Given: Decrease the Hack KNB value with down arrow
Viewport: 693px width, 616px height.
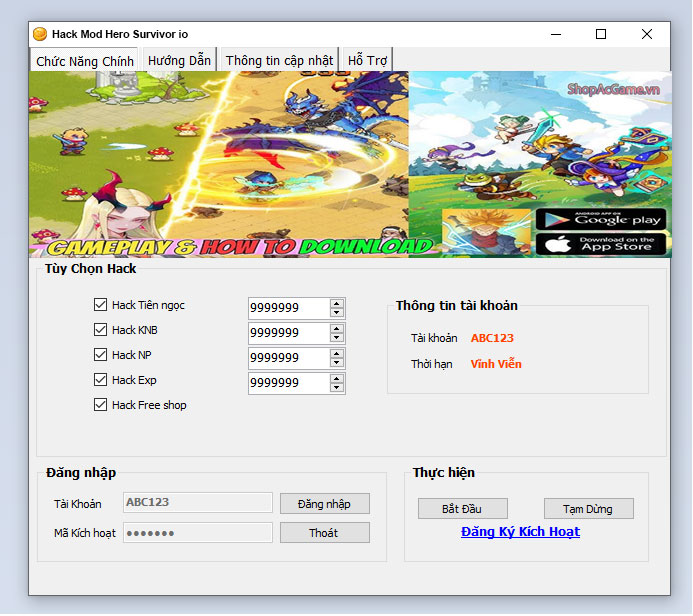Looking at the screenshot, I should pos(337,338).
